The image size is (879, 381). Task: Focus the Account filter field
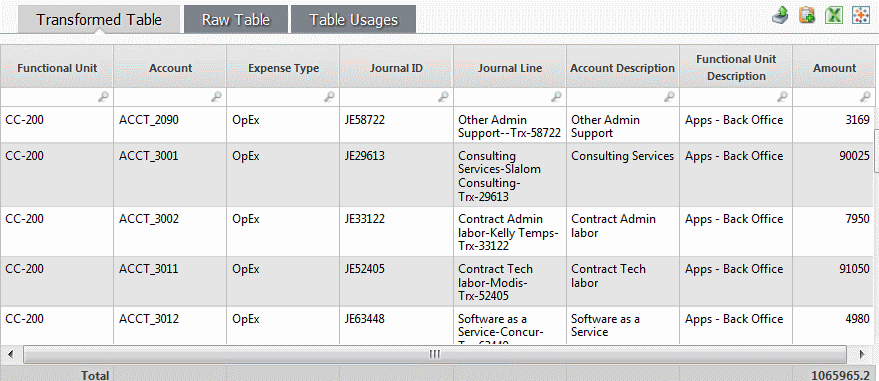170,97
